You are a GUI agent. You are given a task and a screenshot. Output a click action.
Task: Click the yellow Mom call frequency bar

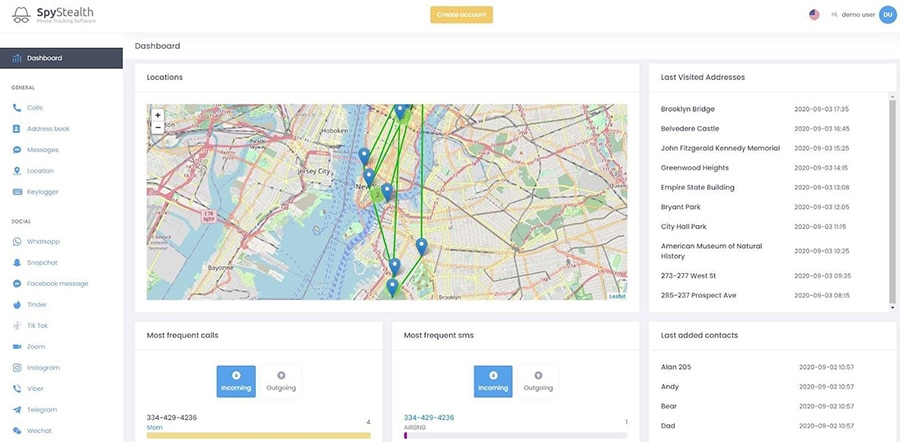point(258,436)
